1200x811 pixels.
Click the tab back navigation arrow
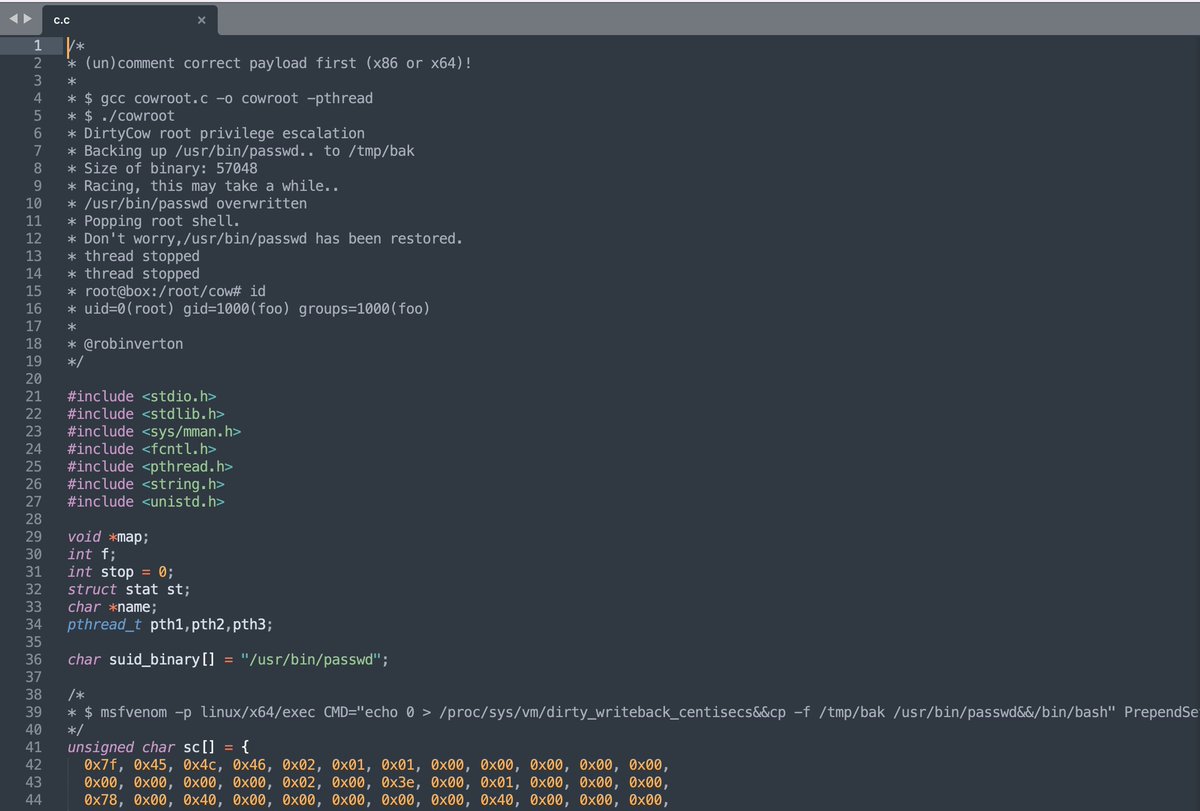pos(13,19)
